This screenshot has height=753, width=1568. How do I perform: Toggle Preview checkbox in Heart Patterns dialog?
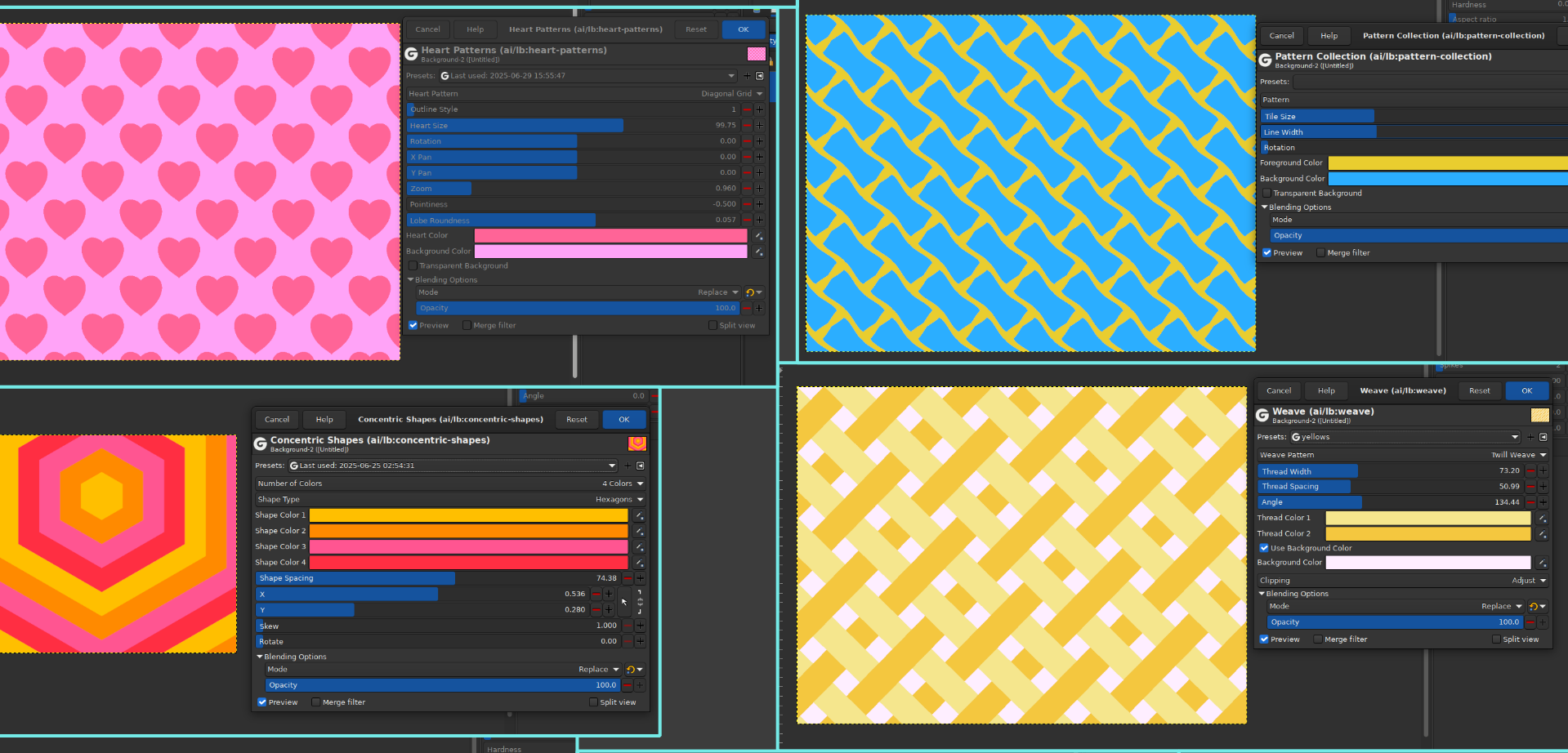413,326
